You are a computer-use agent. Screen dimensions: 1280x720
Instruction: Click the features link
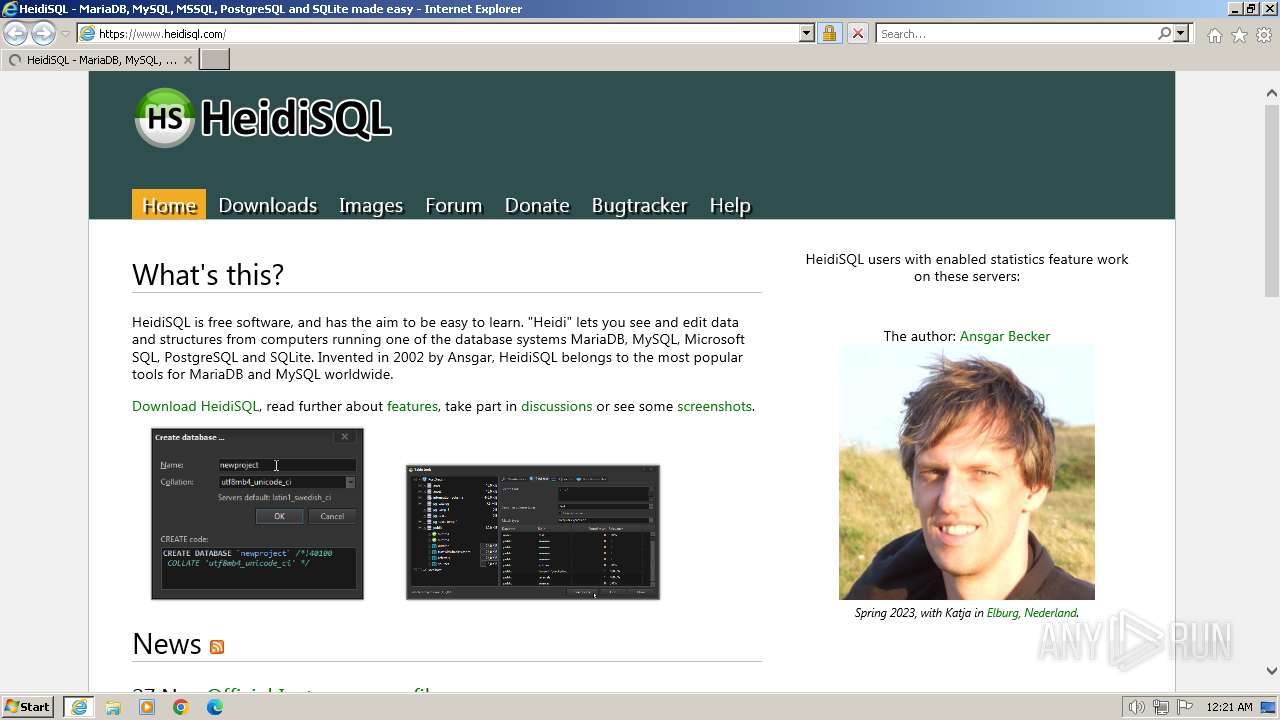point(412,406)
